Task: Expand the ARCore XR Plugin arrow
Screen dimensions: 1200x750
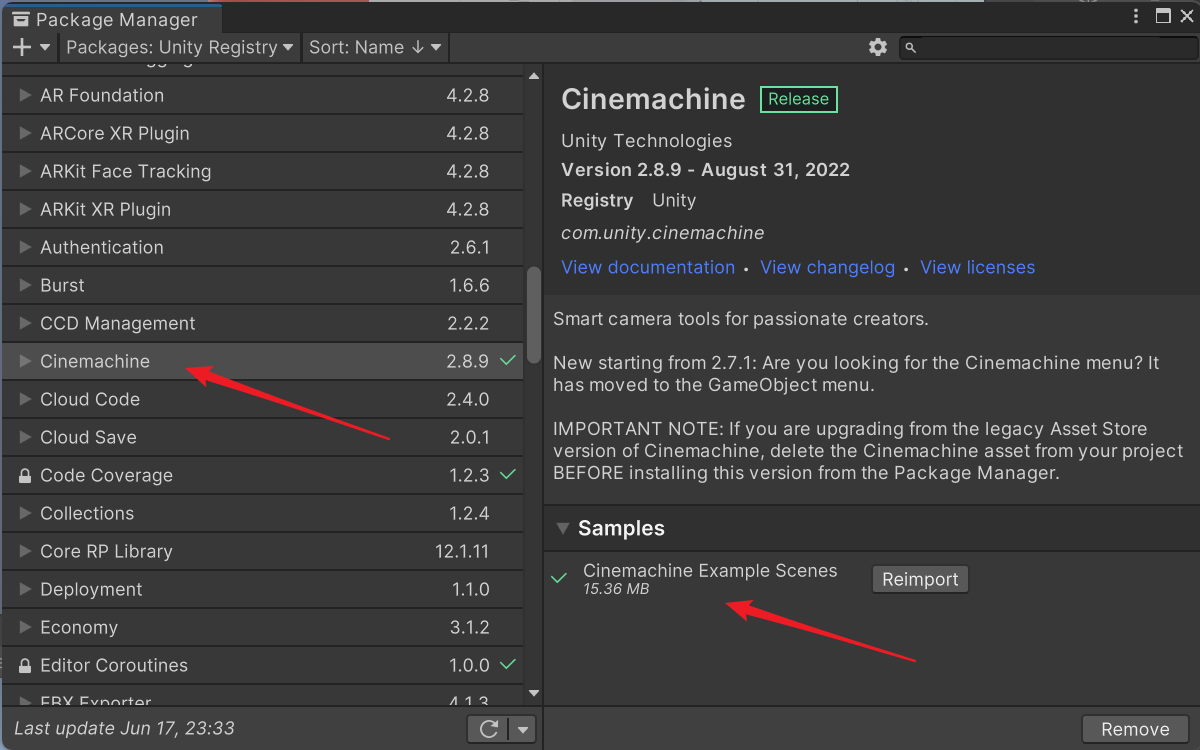Action: [26, 134]
